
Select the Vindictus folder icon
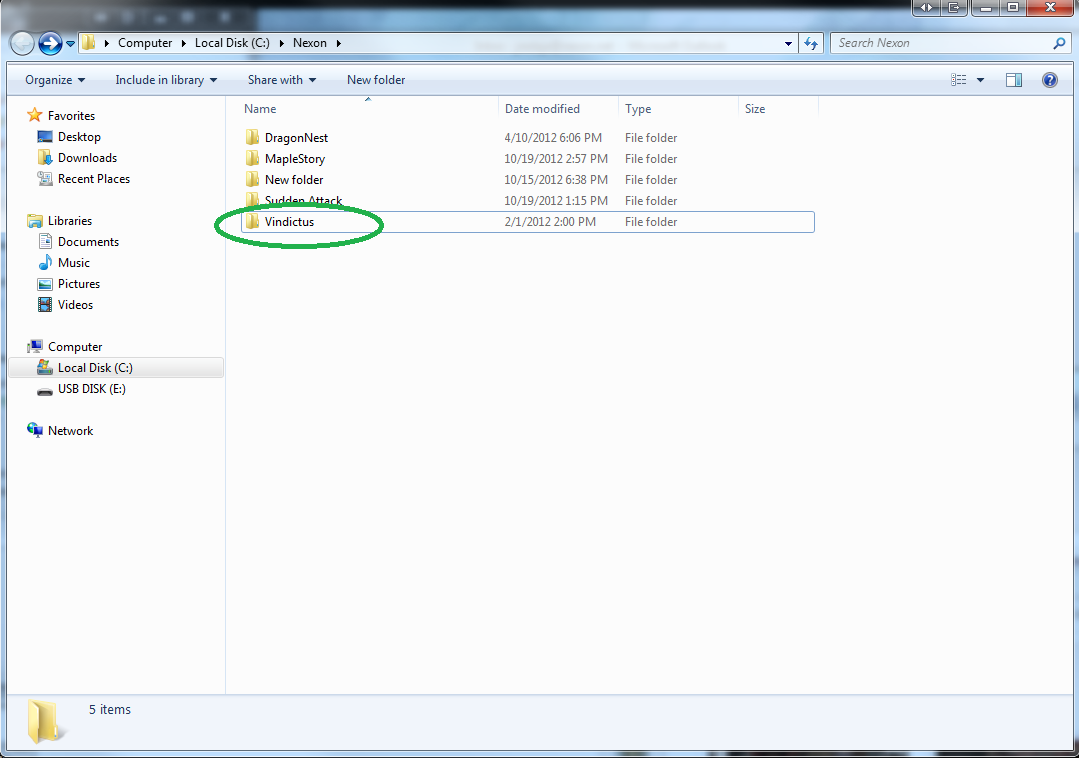coord(252,221)
